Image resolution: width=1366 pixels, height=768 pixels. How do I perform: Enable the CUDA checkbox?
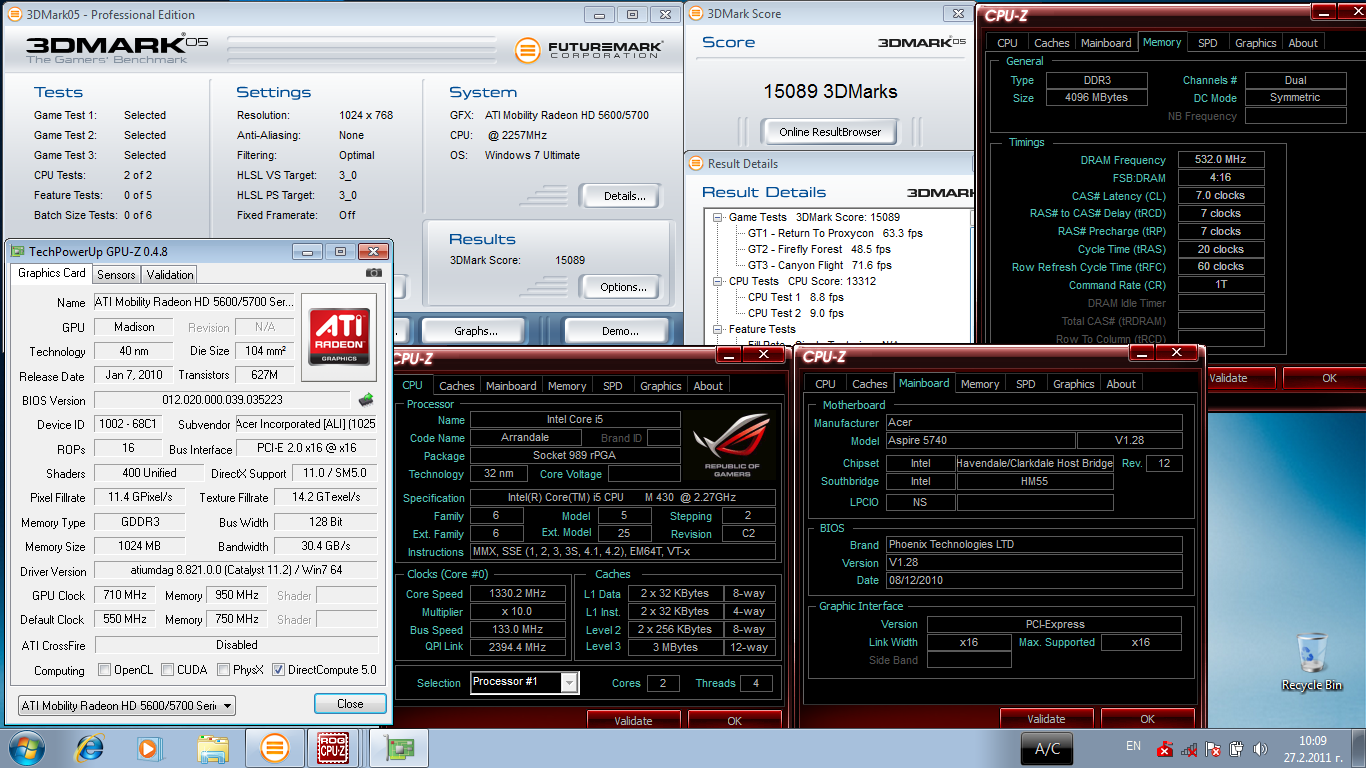coord(168,670)
